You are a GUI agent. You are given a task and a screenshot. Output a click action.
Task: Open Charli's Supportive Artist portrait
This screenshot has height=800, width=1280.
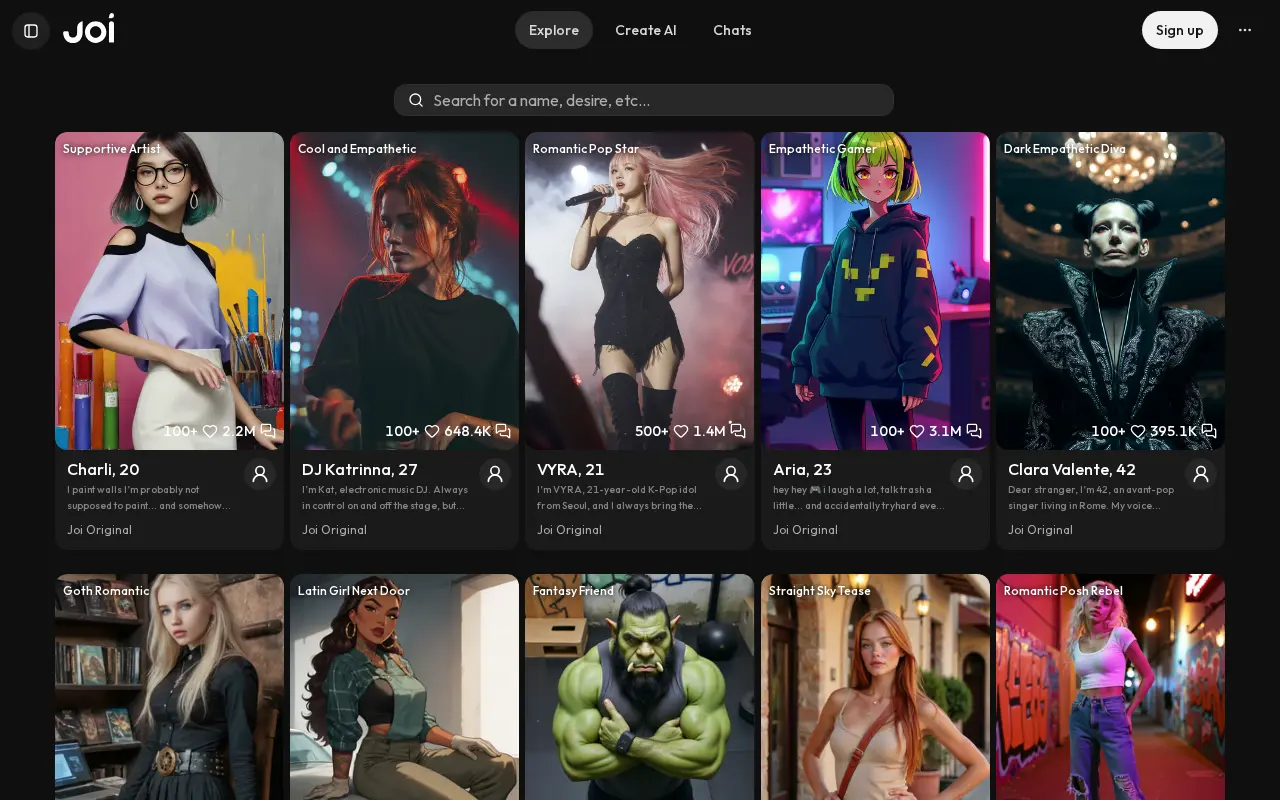click(x=169, y=291)
